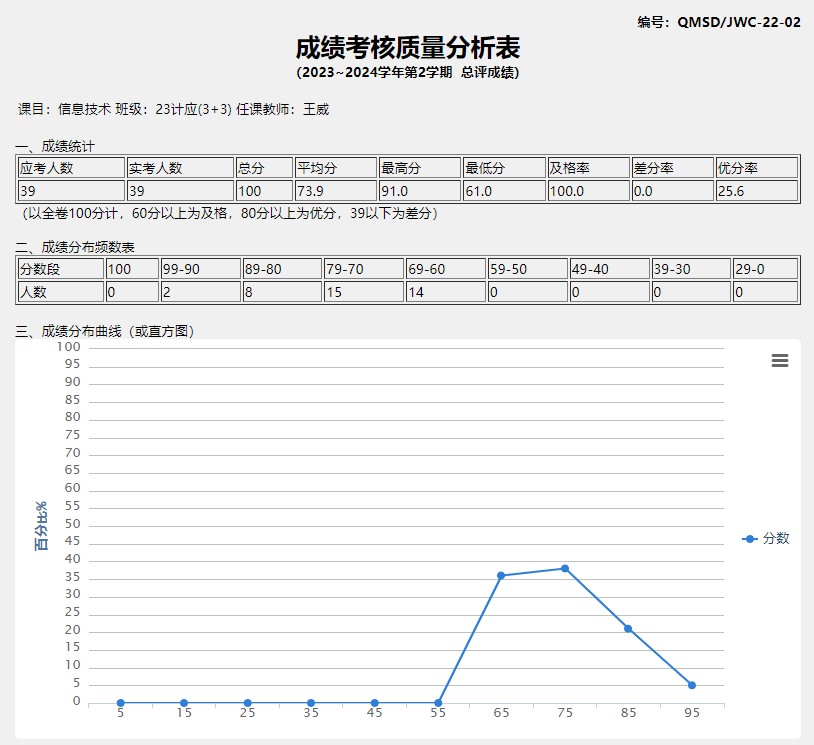Click the 29-0 score range cell
Viewport: 814px width, 745px height.
pos(765,269)
